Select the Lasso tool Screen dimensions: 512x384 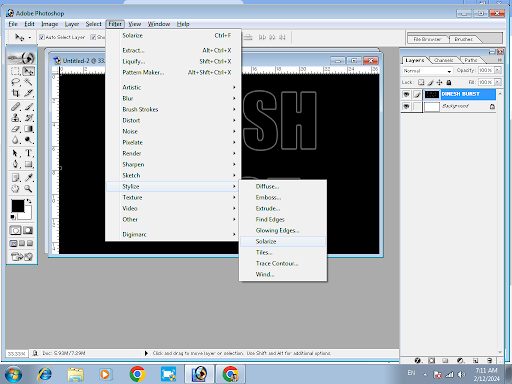(x=15, y=82)
